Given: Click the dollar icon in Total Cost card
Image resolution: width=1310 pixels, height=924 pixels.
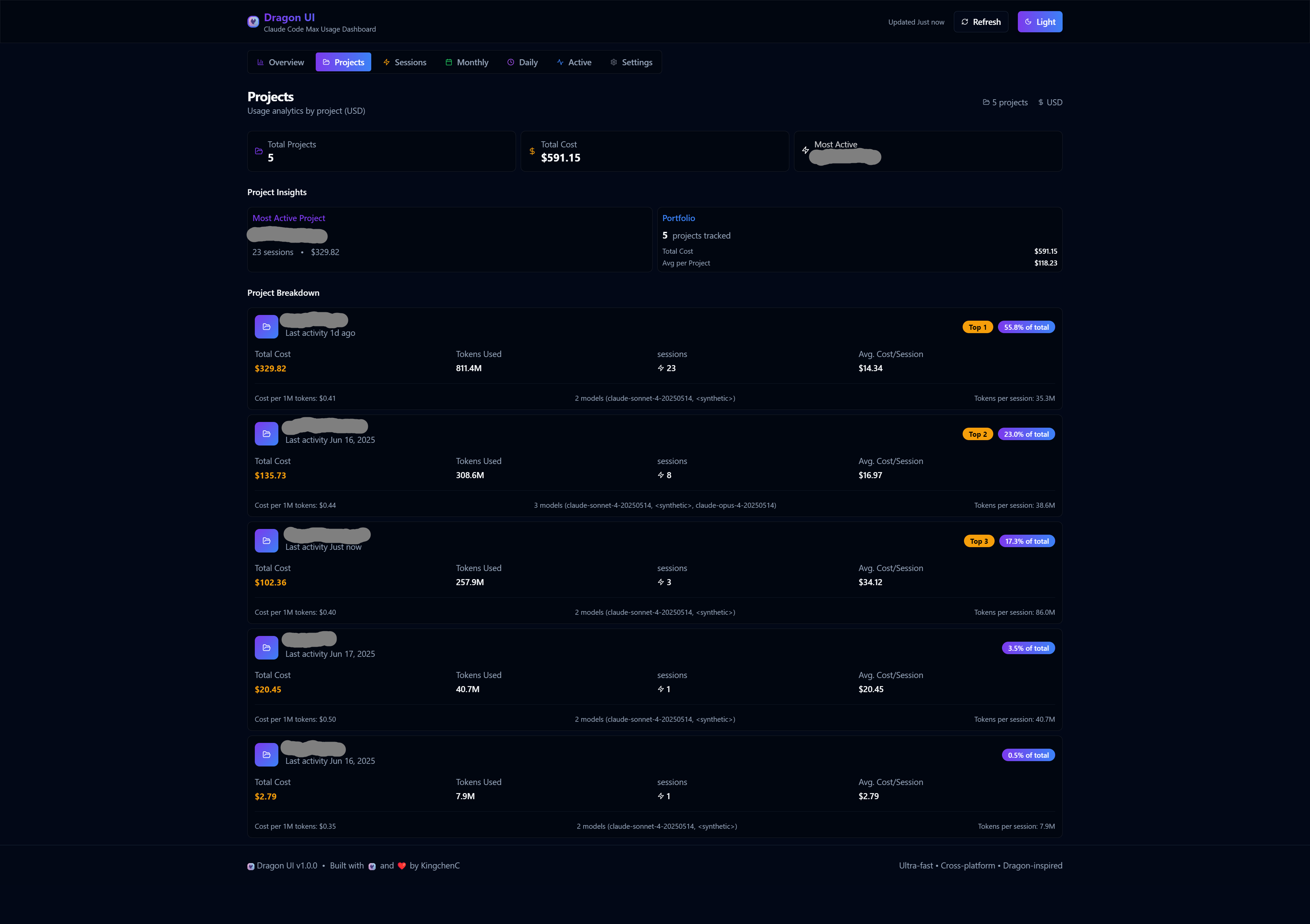Looking at the screenshot, I should pos(532,151).
